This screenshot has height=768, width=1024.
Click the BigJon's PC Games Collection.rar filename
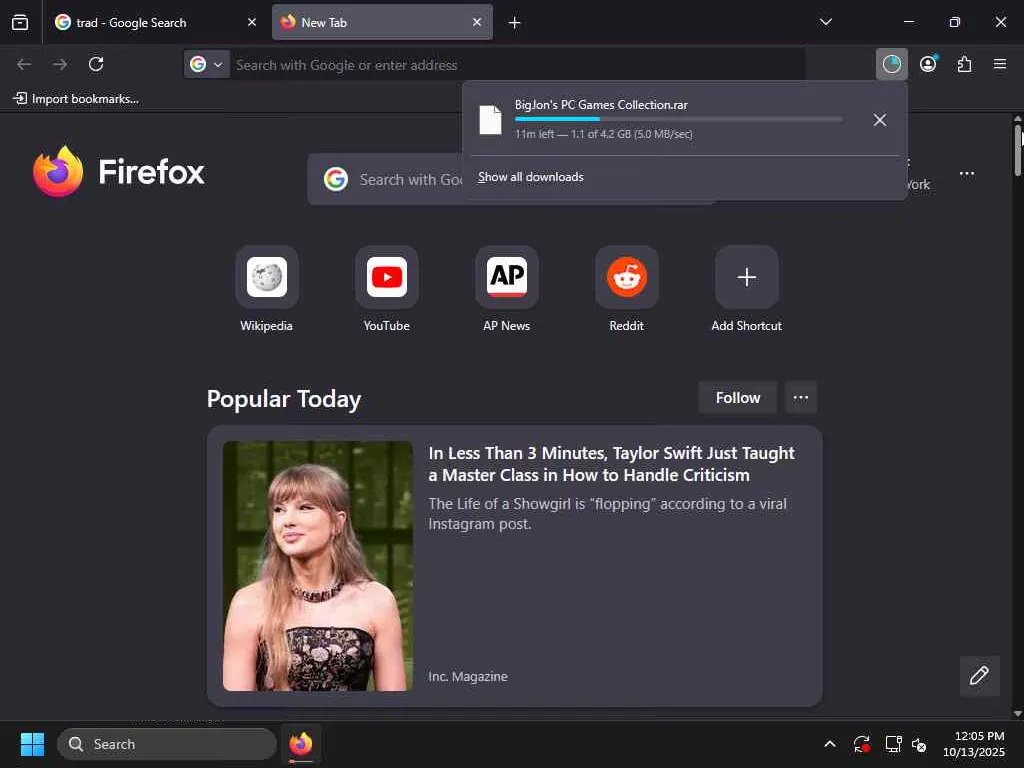pyautogui.click(x=601, y=104)
